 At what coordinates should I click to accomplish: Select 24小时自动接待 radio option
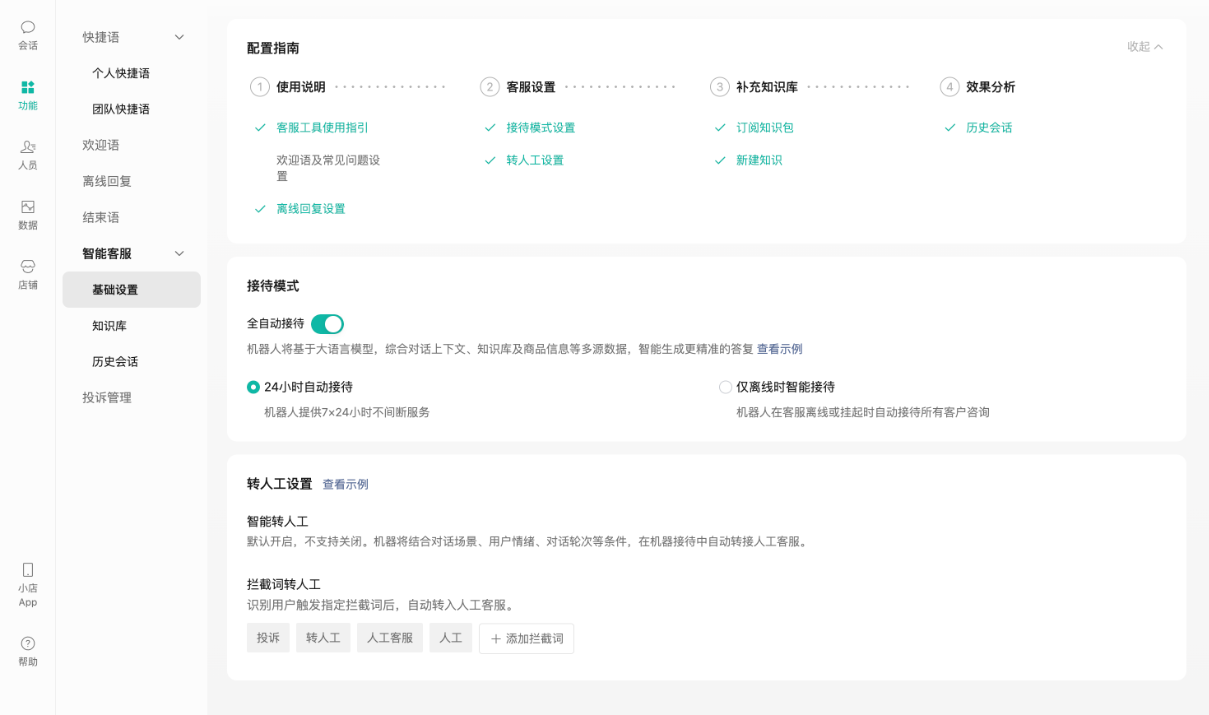[x=254, y=387]
